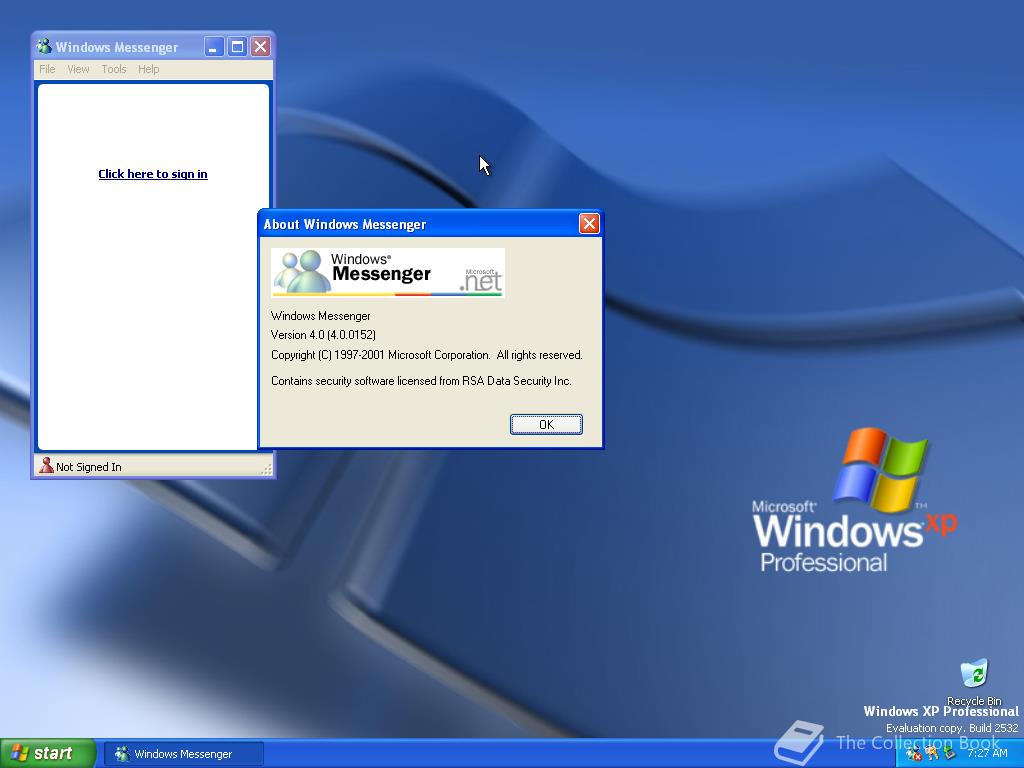Maximize the Windows Messenger window
The width and height of the screenshot is (1024, 768).
pos(237,46)
